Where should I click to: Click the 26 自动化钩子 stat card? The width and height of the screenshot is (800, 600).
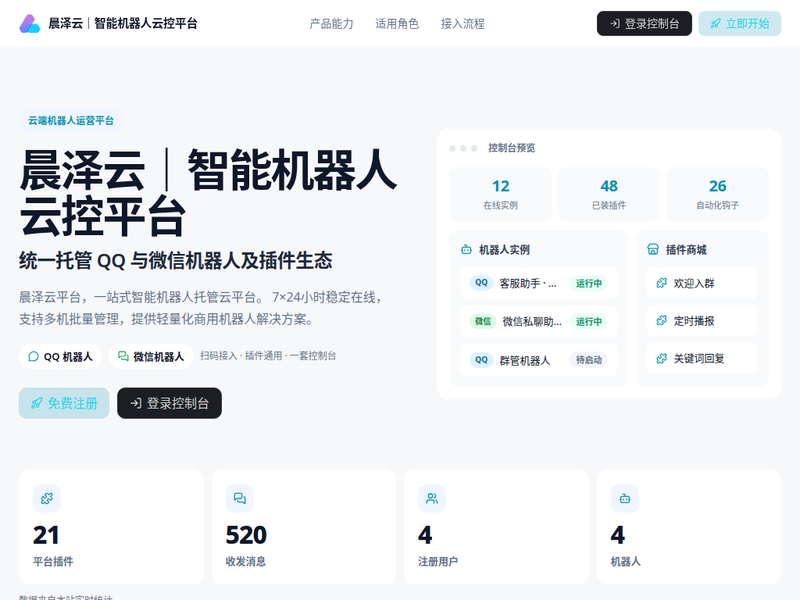[717, 194]
